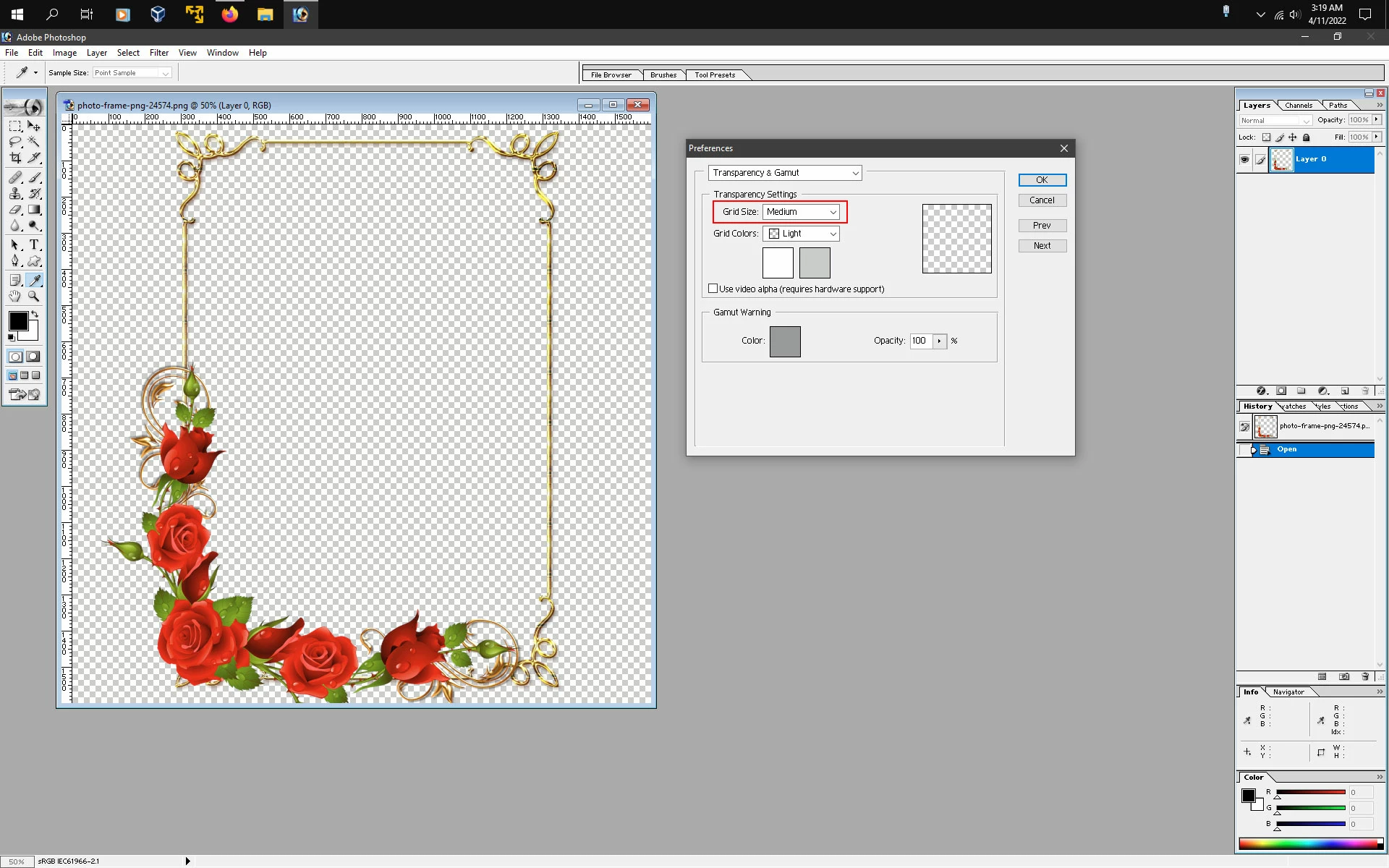Pick the Crop tool
Viewport: 1389px width, 868px height.
(14, 158)
